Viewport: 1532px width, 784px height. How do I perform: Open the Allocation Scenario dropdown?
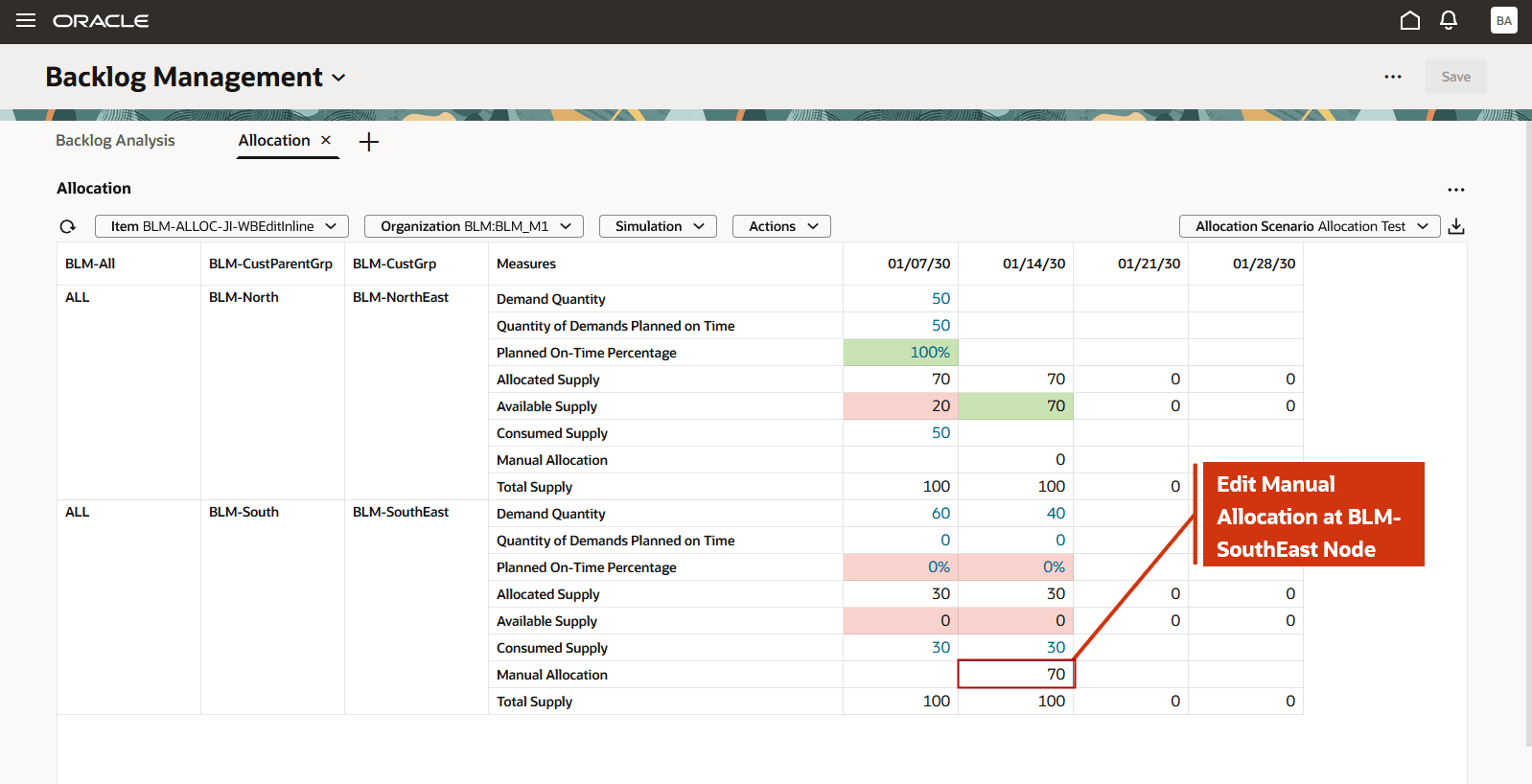coord(1310,226)
